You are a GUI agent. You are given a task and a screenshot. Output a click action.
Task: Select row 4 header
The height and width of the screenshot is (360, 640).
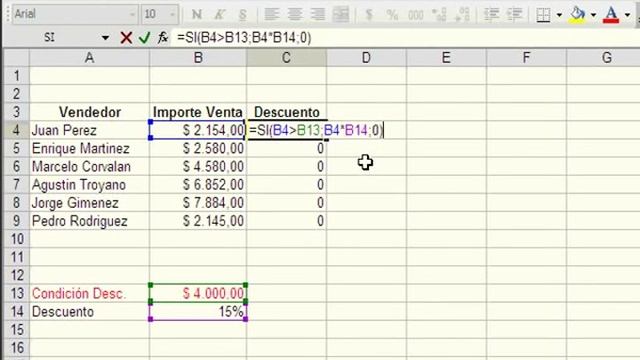[x=16, y=130]
